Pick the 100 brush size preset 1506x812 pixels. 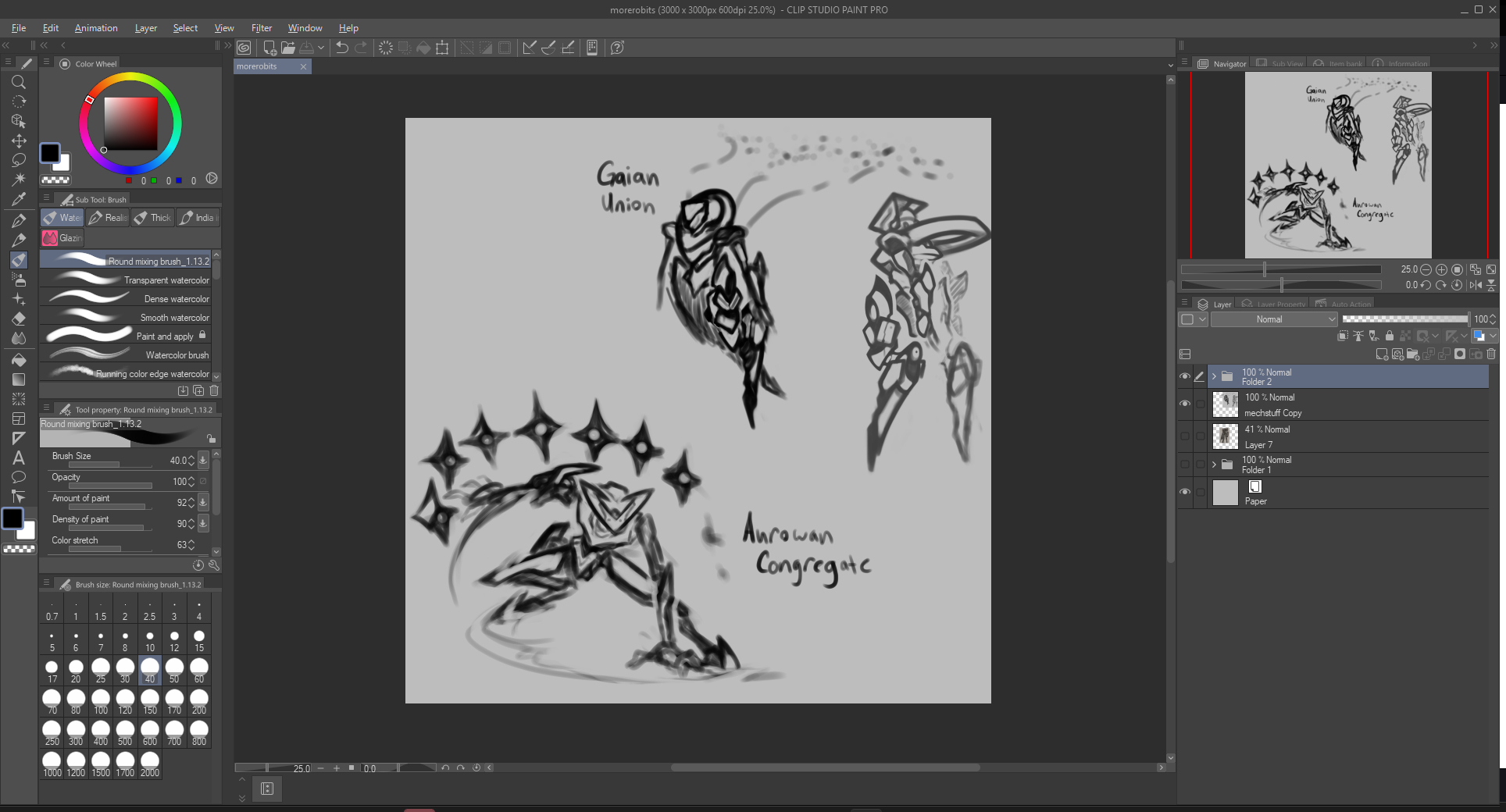[101, 701]
